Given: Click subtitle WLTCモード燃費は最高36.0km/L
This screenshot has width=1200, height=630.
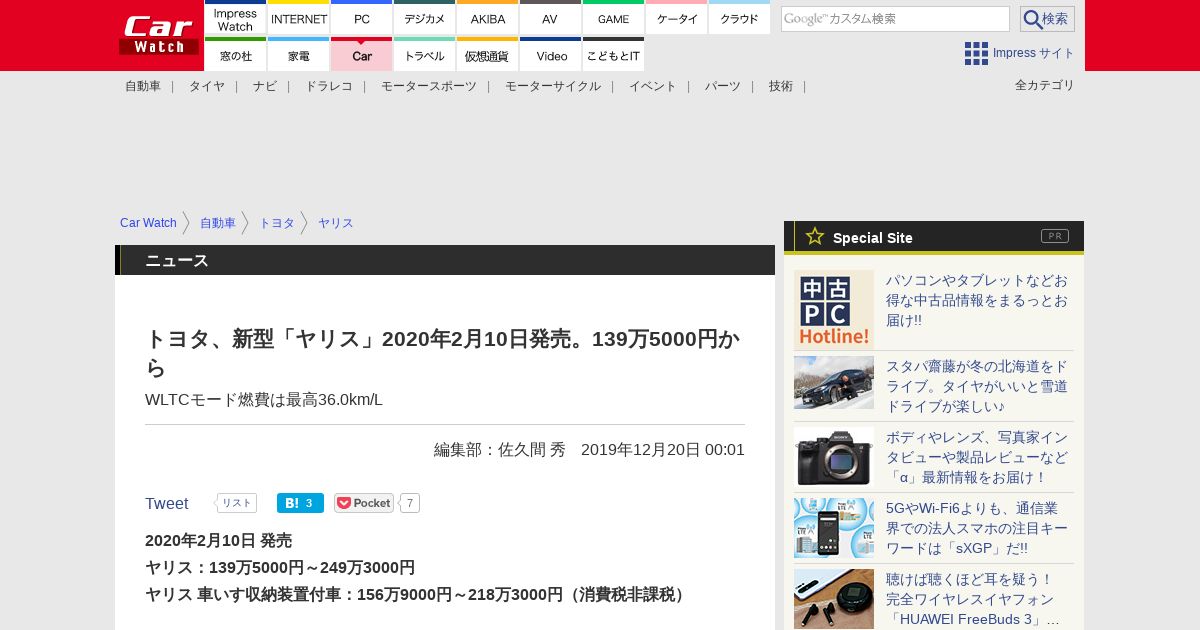Looking at the screenshot, I should (x=264, y=400).
